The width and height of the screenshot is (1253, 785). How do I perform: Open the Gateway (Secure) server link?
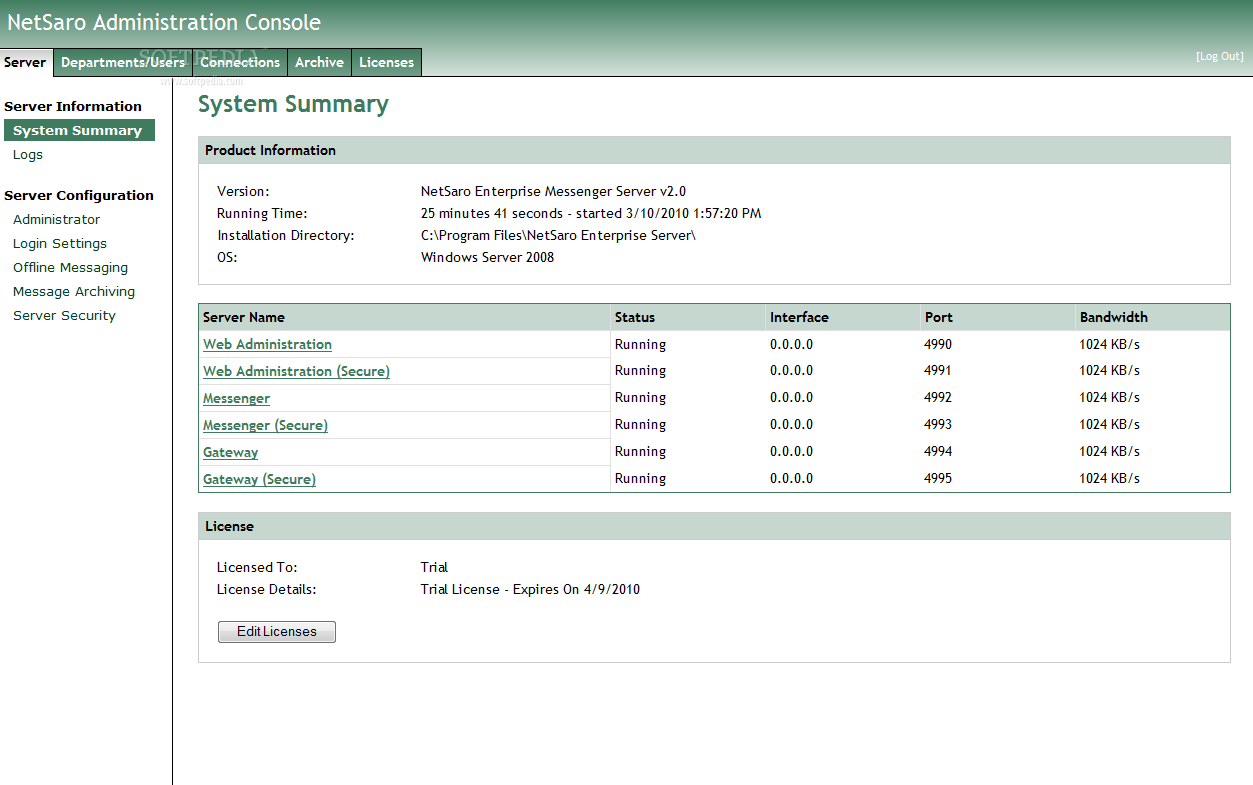(x=259, y=479)
